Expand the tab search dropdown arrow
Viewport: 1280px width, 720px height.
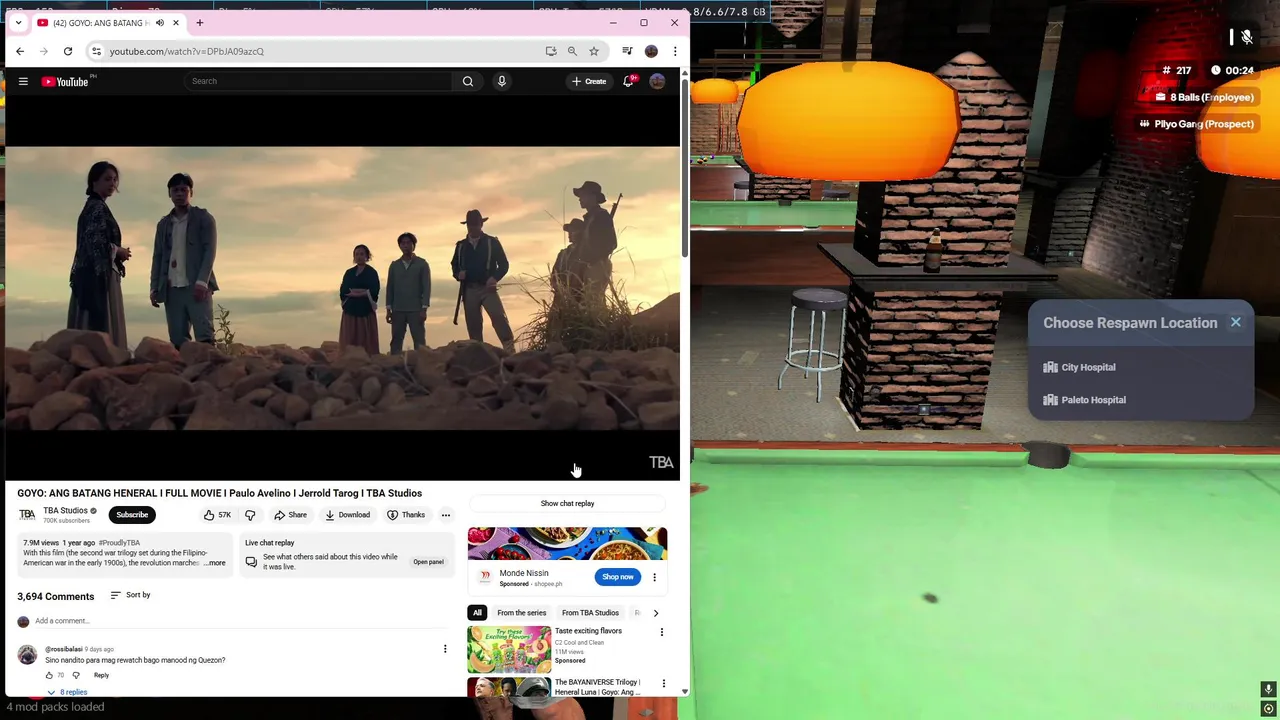[18, 23]
